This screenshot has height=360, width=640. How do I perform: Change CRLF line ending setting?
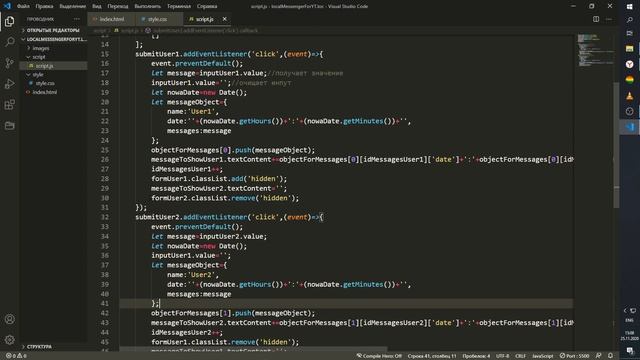pos(520,356)
